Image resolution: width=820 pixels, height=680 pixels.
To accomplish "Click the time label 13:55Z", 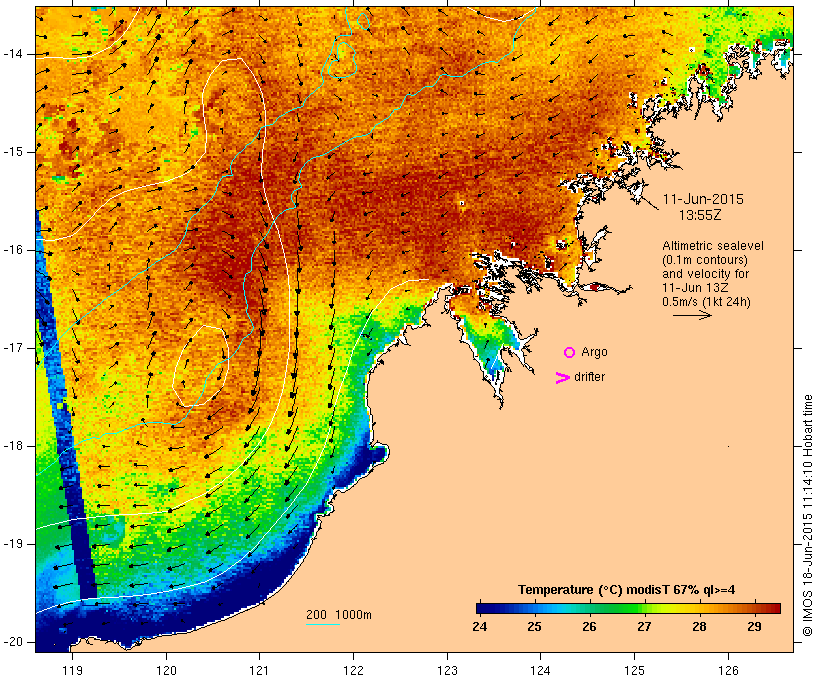I will click(700, 215).
